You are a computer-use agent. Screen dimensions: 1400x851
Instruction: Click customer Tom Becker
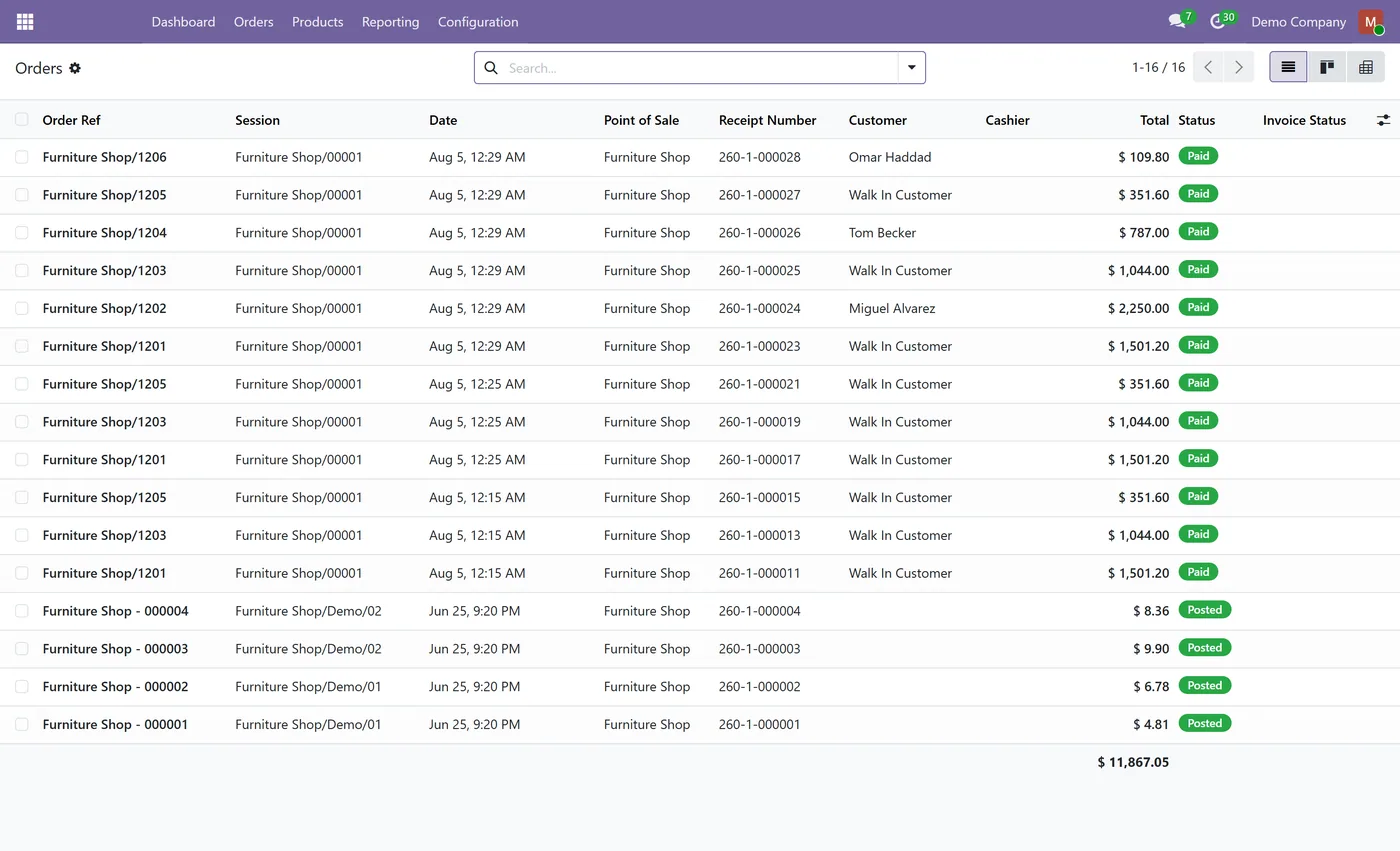click(882, 233)
